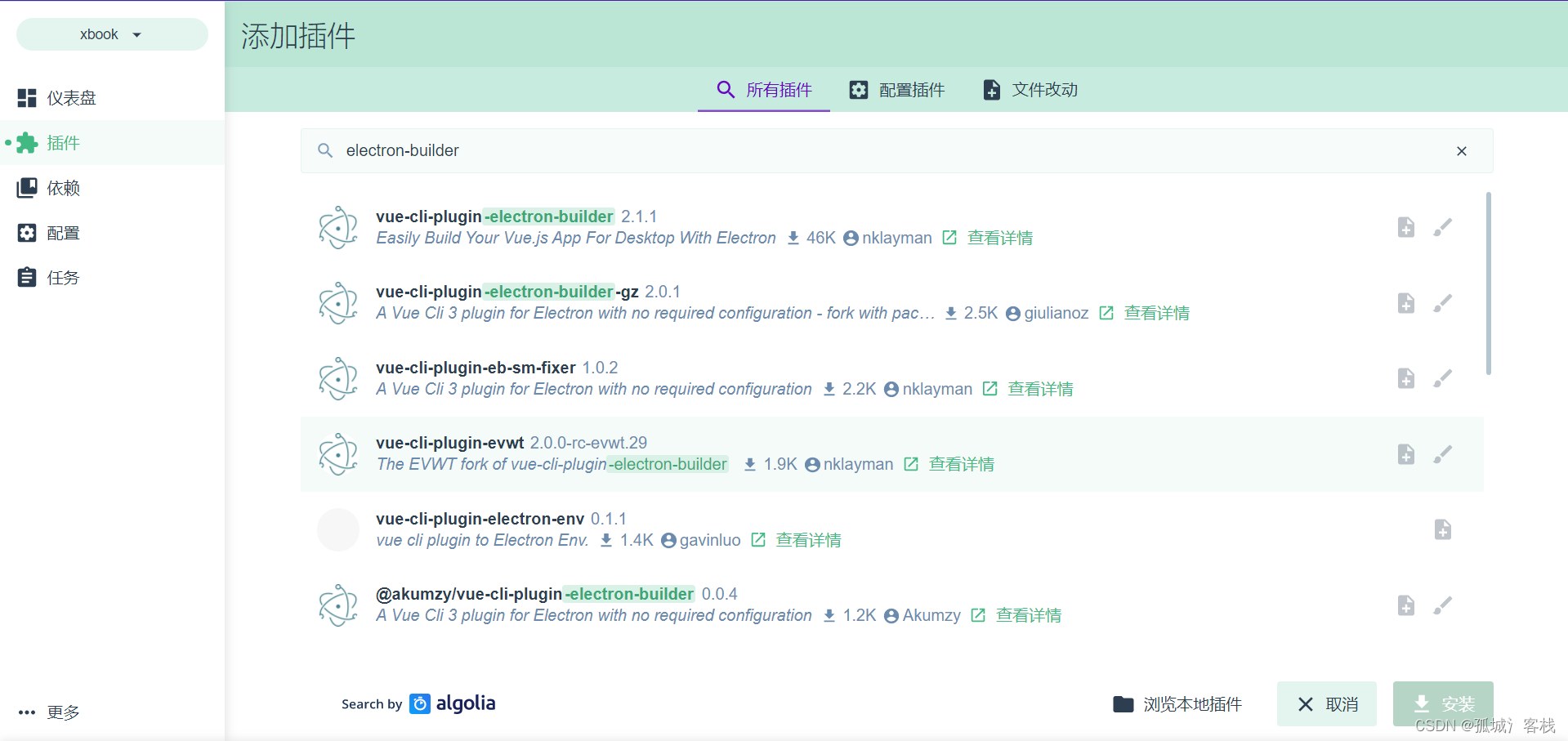Click 浏览本地插件 browse local plugins button

[x=1177, y=704]
